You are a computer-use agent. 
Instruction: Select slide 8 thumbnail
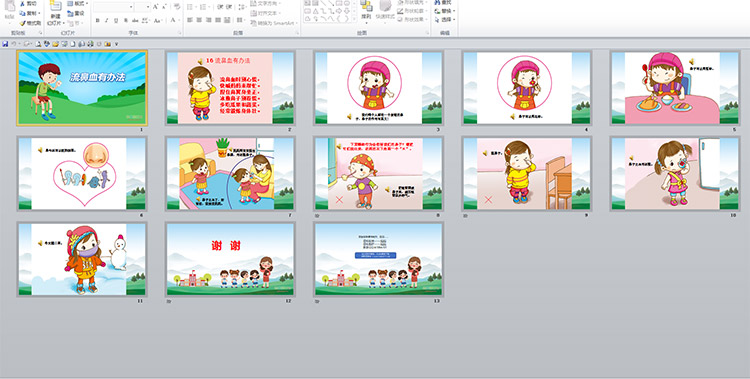pyautogui.click(x=378, y=174)
